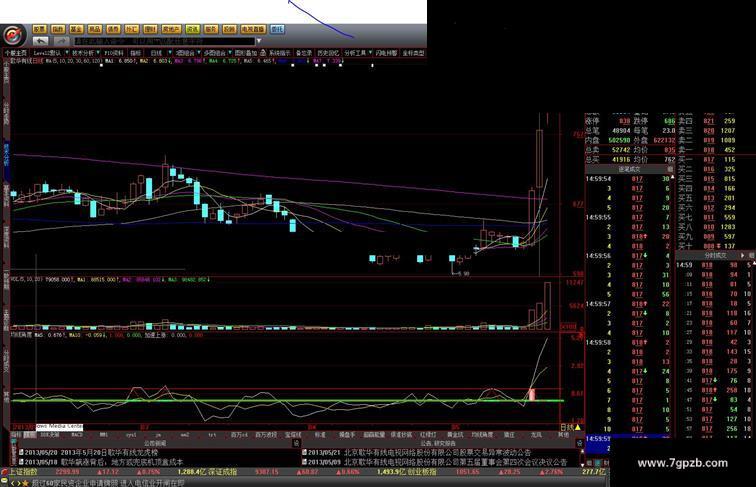
Task: Select the 均线角度 indicator tab
Action: coord(482,434)
